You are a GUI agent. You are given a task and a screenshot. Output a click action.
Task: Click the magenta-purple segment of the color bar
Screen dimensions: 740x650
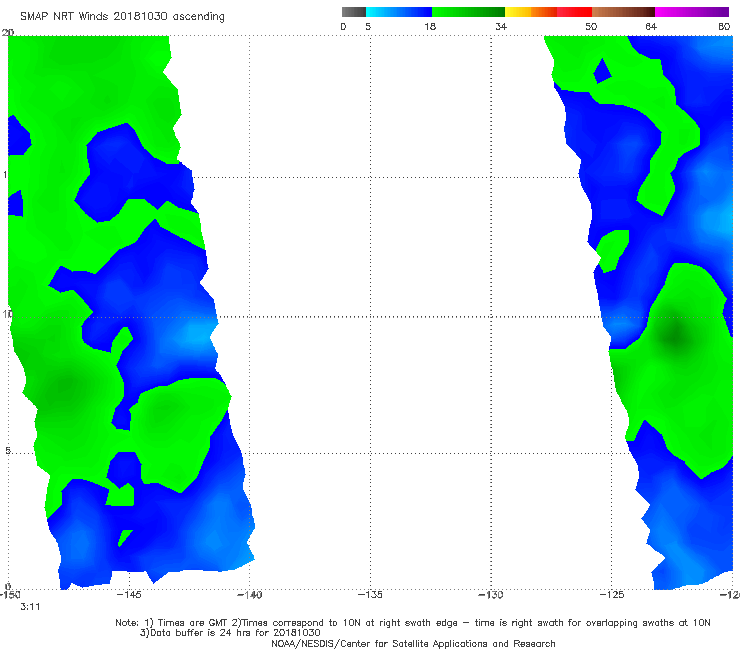point(692,12)
